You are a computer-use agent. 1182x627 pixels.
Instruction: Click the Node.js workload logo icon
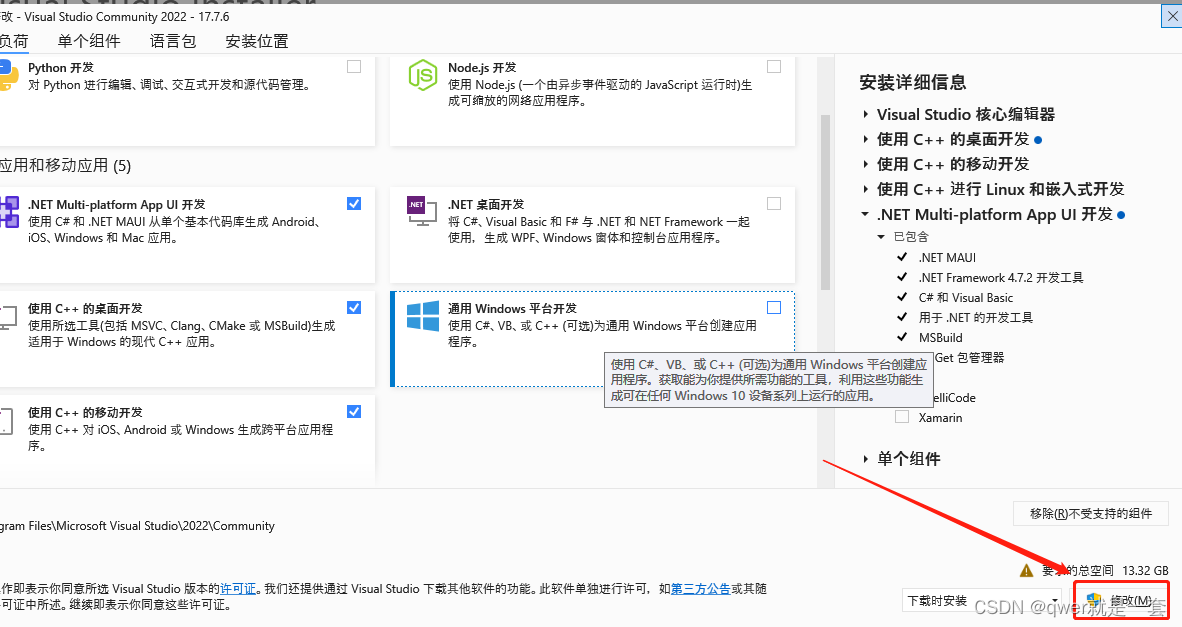[422, 75]
